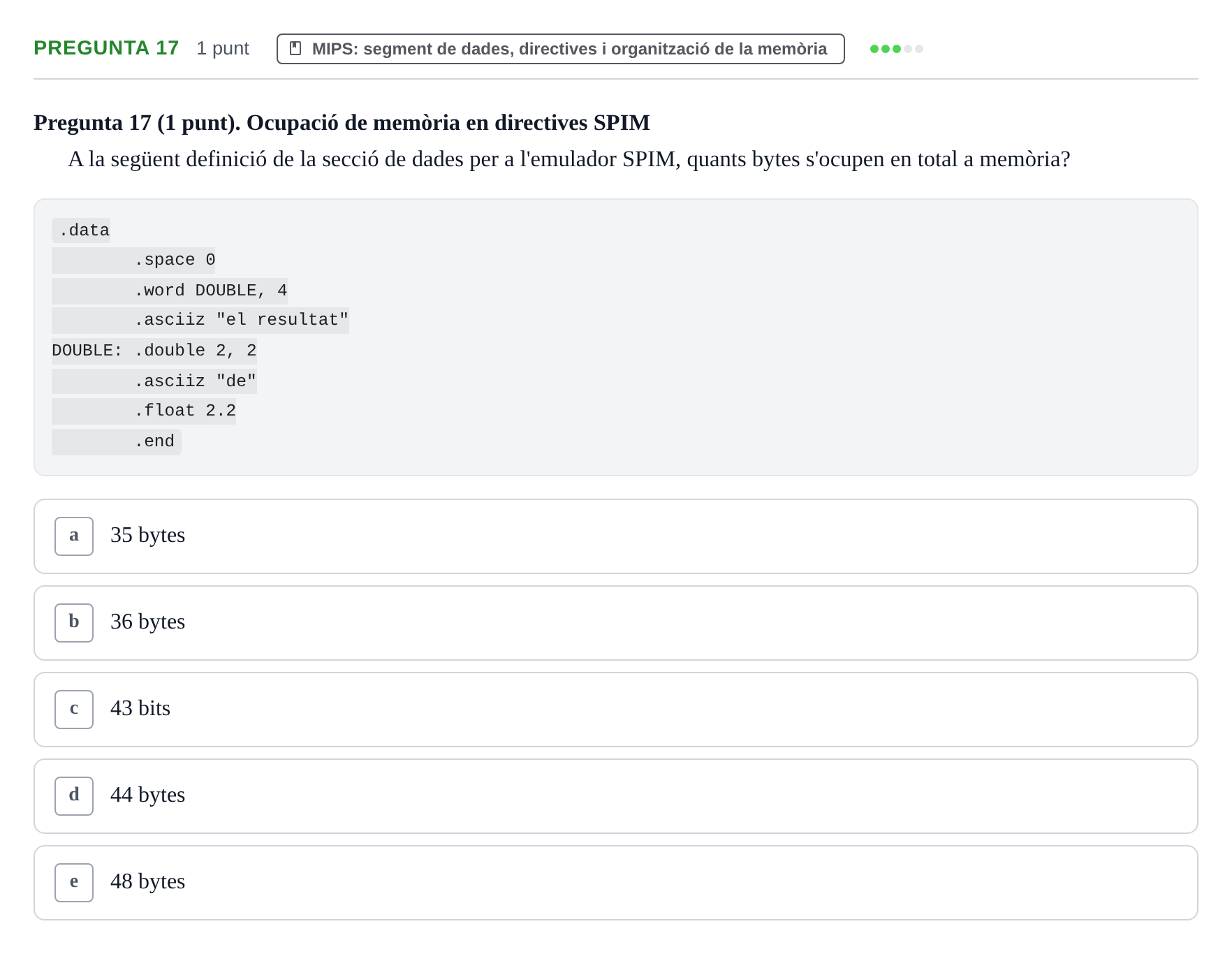Select answer a: 35 bytes
Viewport: 1232px width, 954px height.
615,536
